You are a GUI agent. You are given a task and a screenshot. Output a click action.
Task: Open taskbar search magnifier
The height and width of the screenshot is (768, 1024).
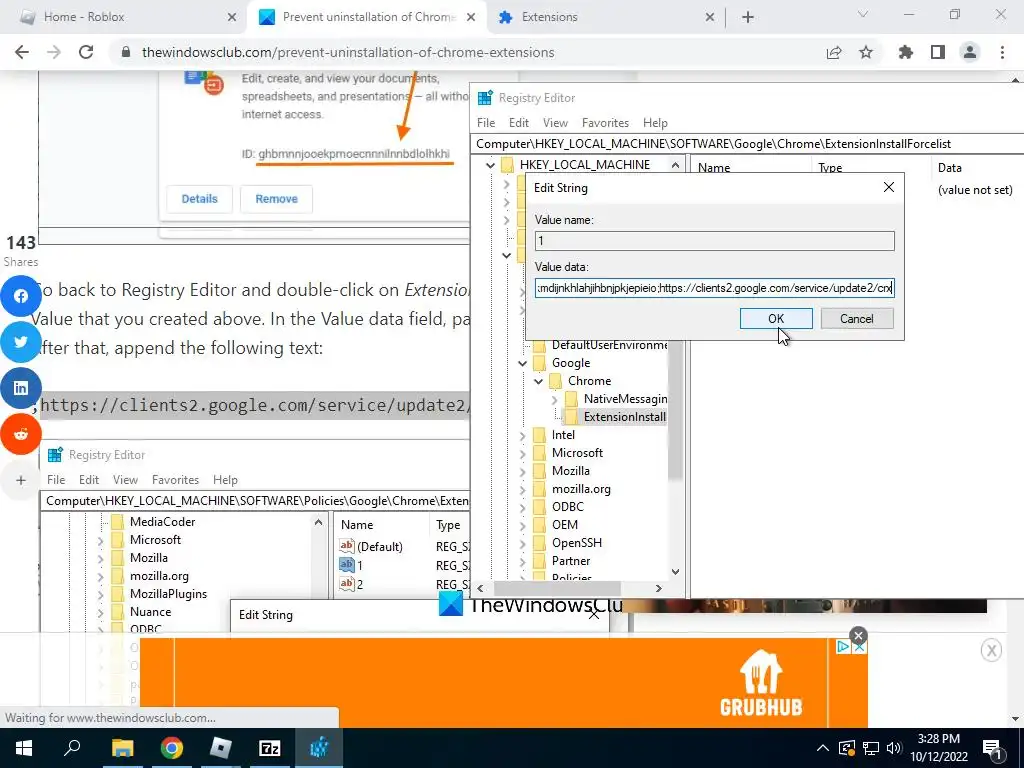[x=72, y=748]
